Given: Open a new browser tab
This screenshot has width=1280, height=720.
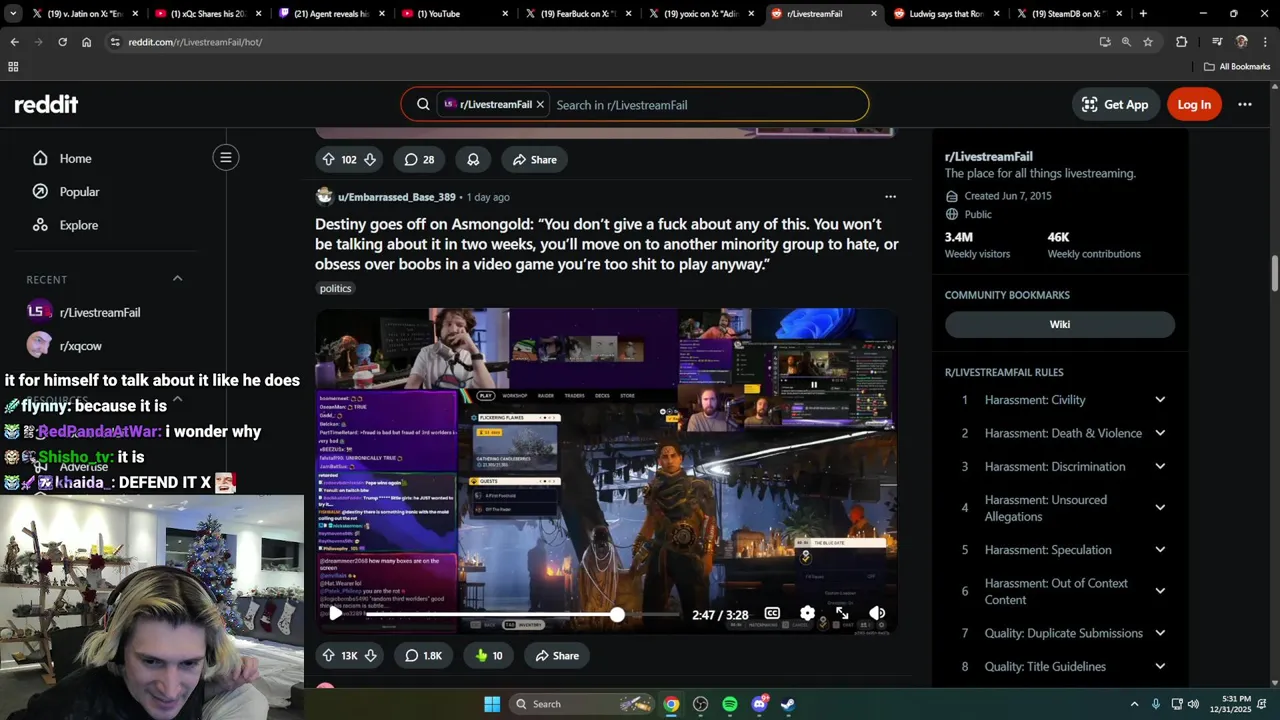Looking at the screenshot, I should click(1143, 14).
